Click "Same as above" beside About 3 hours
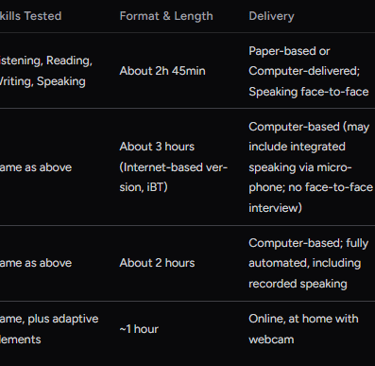The width and height of the screenshot is (375, 366). point(36,167)
